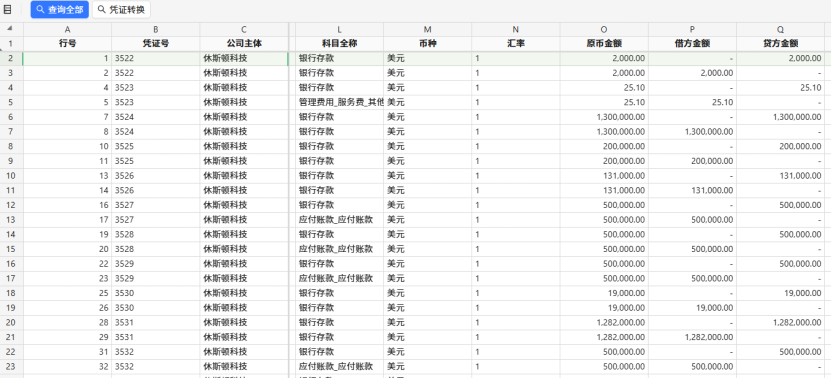The image size is (831, 378).
Task: Click the 200,000.00 cell in 借方金额 column
Action: (692, 161)
